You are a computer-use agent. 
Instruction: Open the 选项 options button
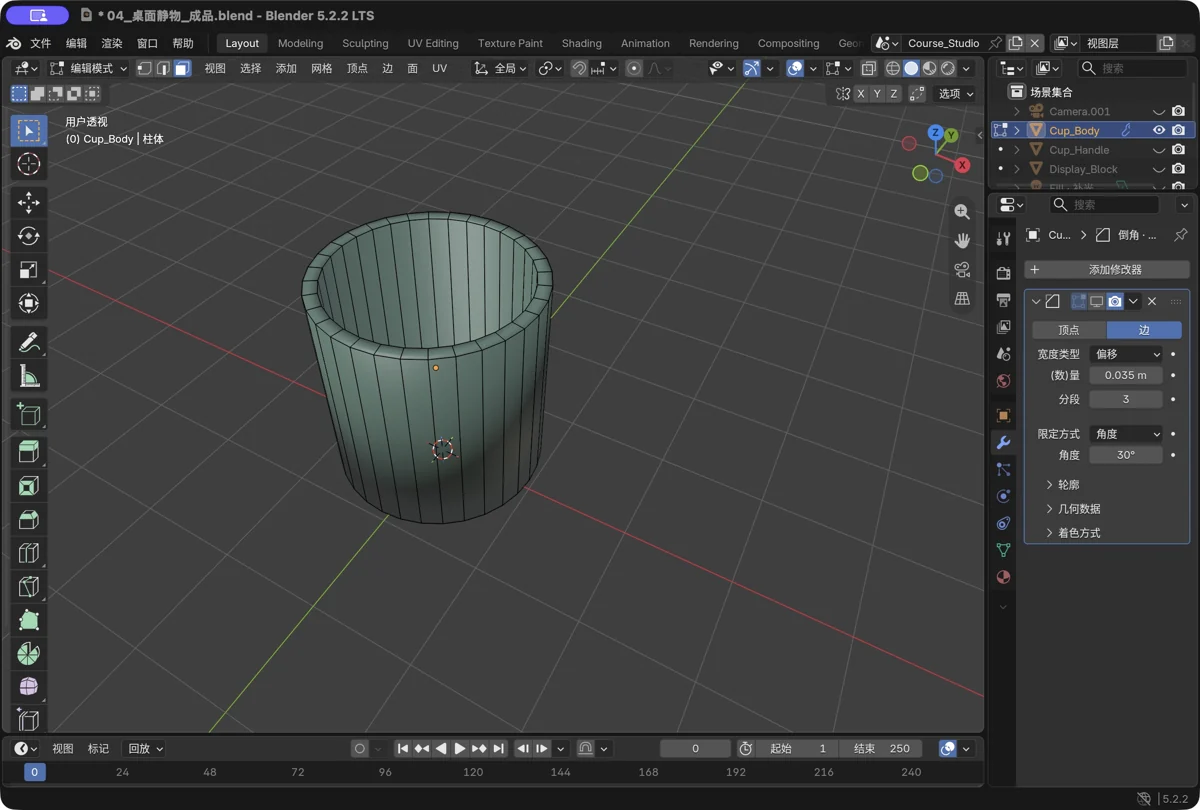coord(955,93)
